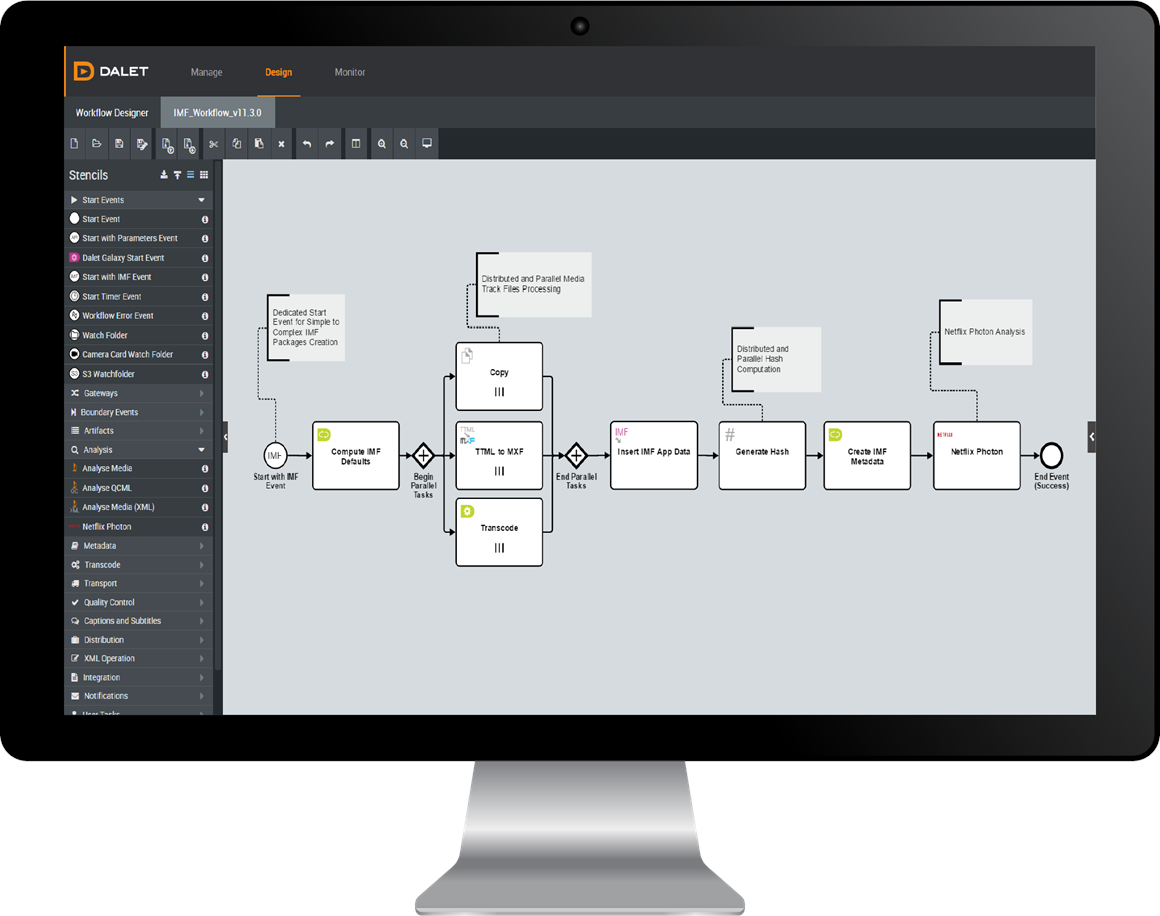Click the right side panel collapse handle
Image resolution: width=1160 pixels, height=916 pixels.
pos(1092,437)
